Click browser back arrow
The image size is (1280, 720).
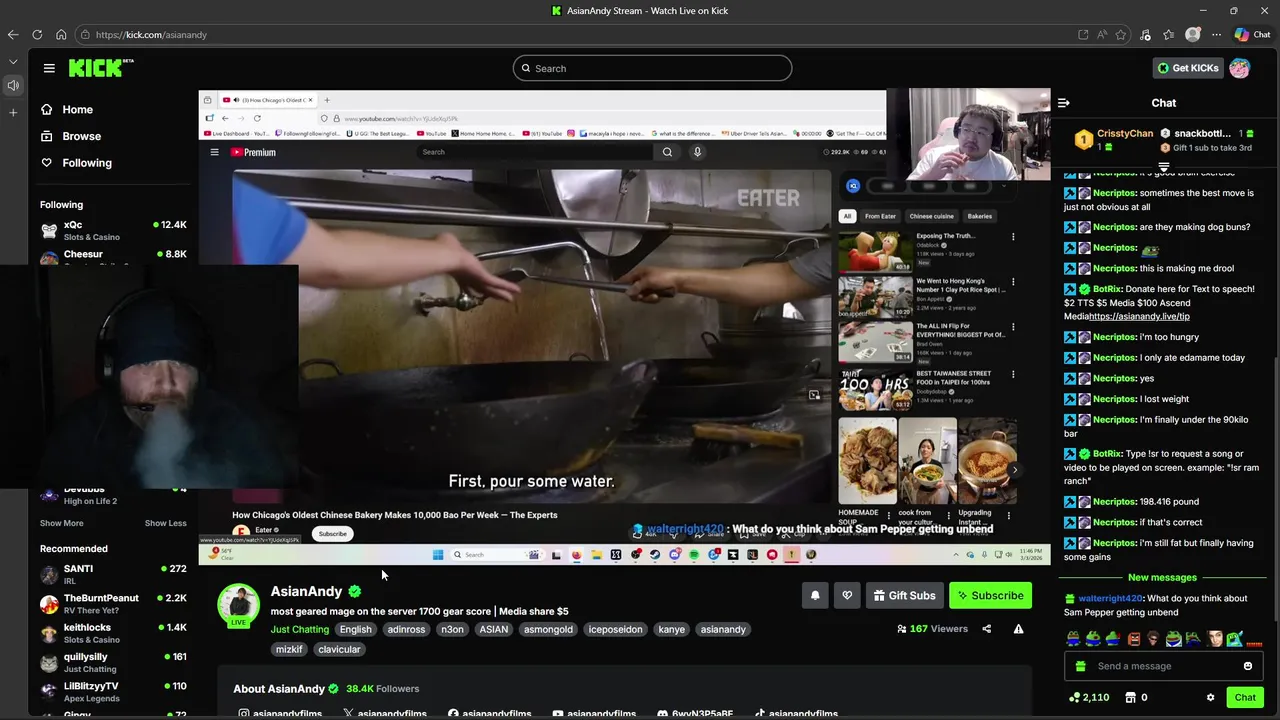[x=13, y=35]
